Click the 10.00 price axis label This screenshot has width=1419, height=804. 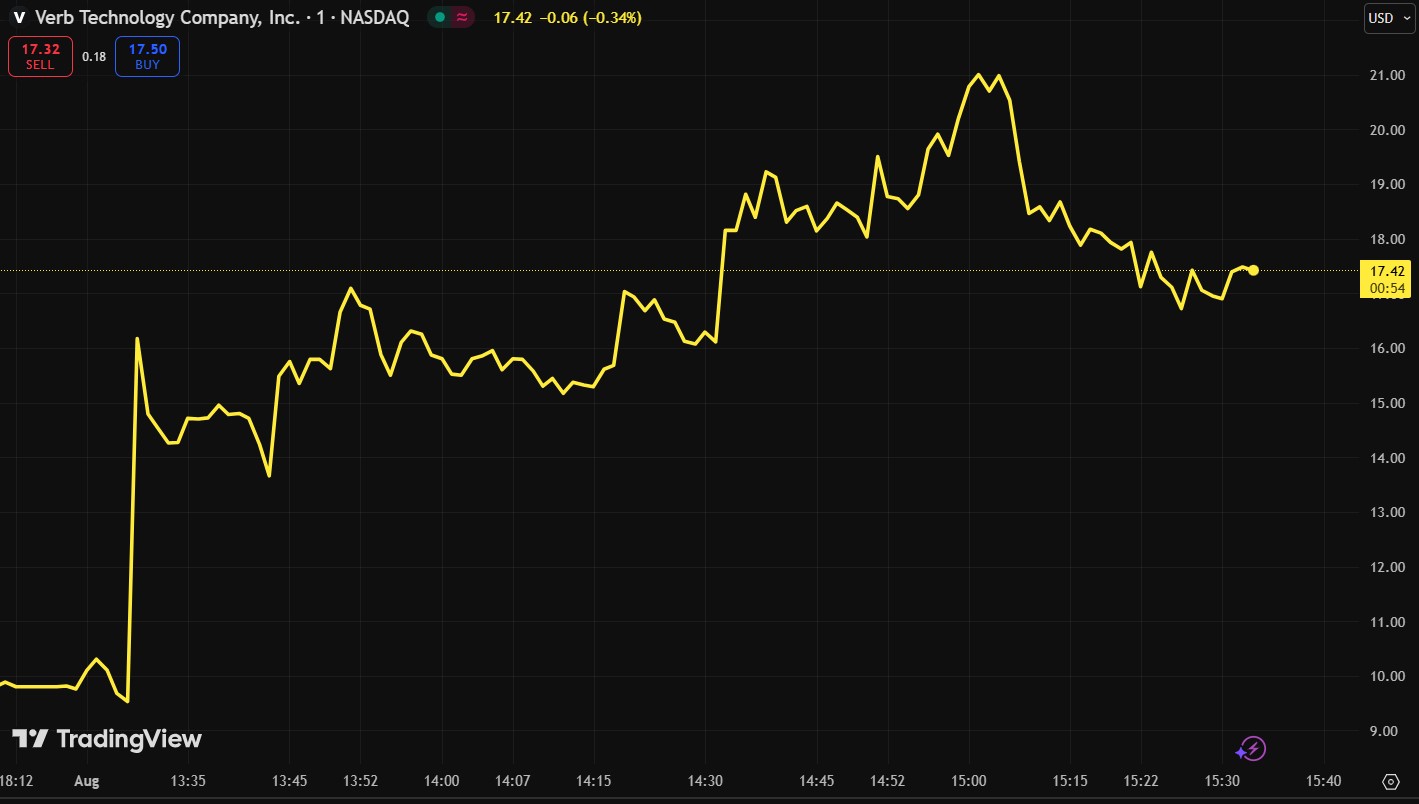click(1387, 677)
